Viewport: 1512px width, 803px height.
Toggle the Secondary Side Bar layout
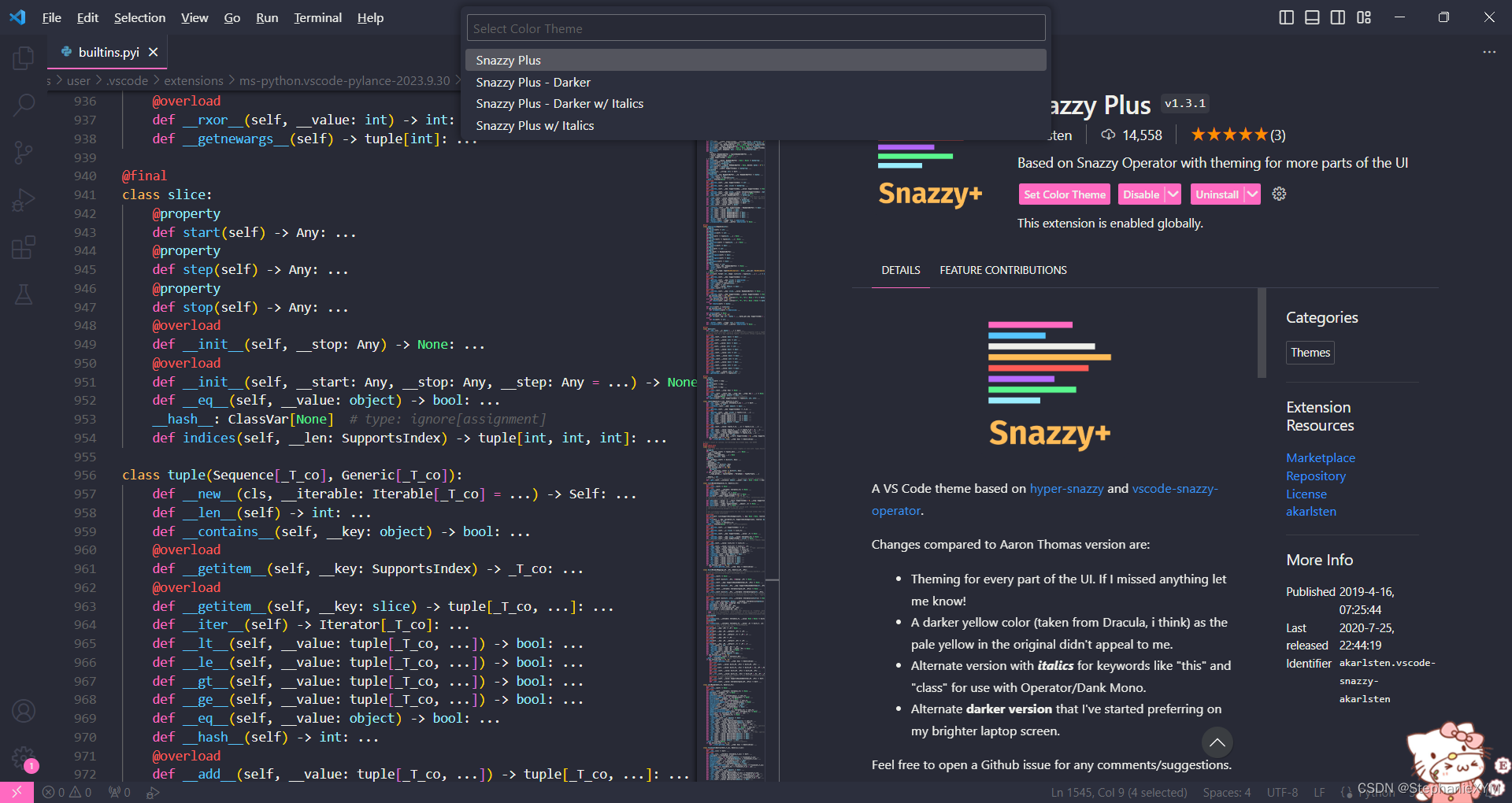point(1338,17)
